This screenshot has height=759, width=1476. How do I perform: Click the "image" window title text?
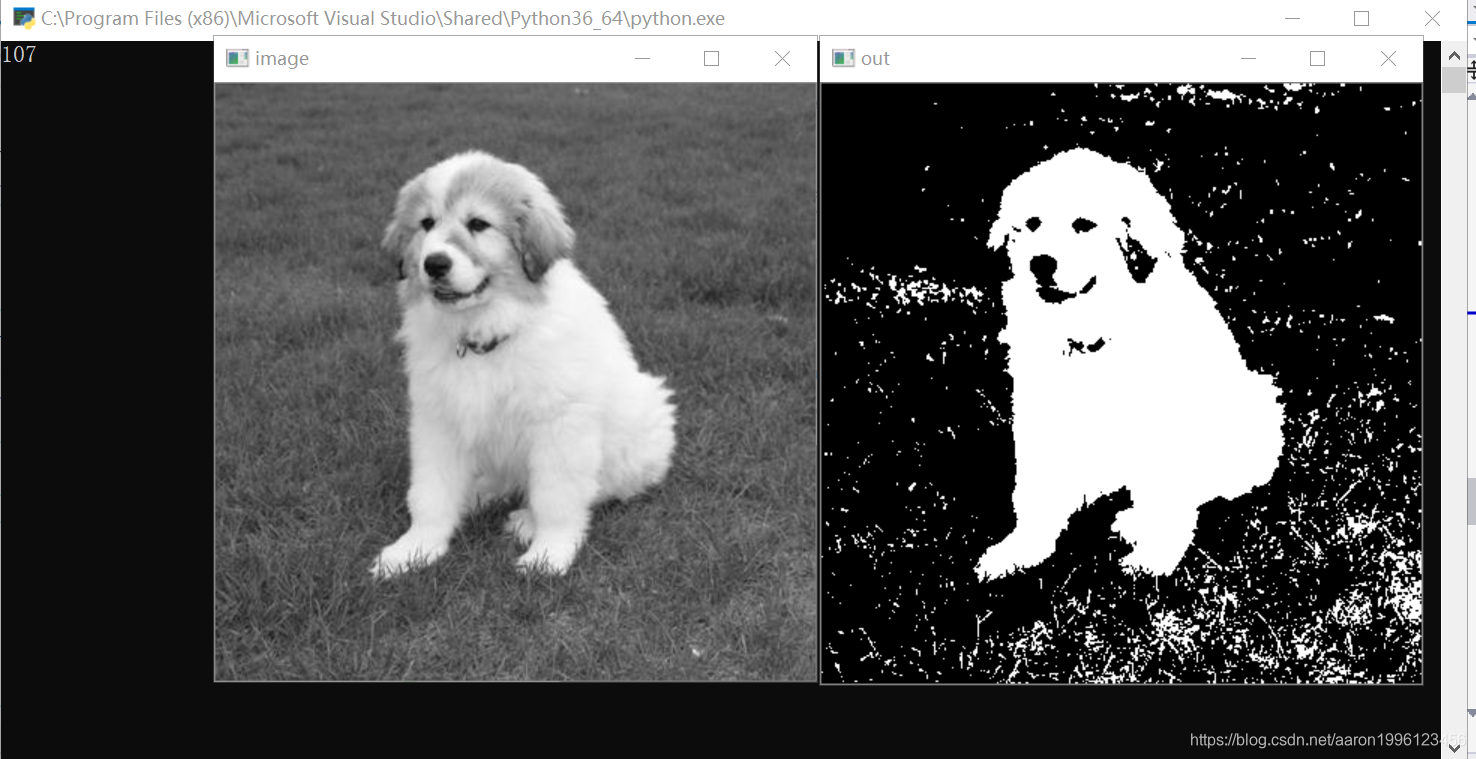point(282,59)
